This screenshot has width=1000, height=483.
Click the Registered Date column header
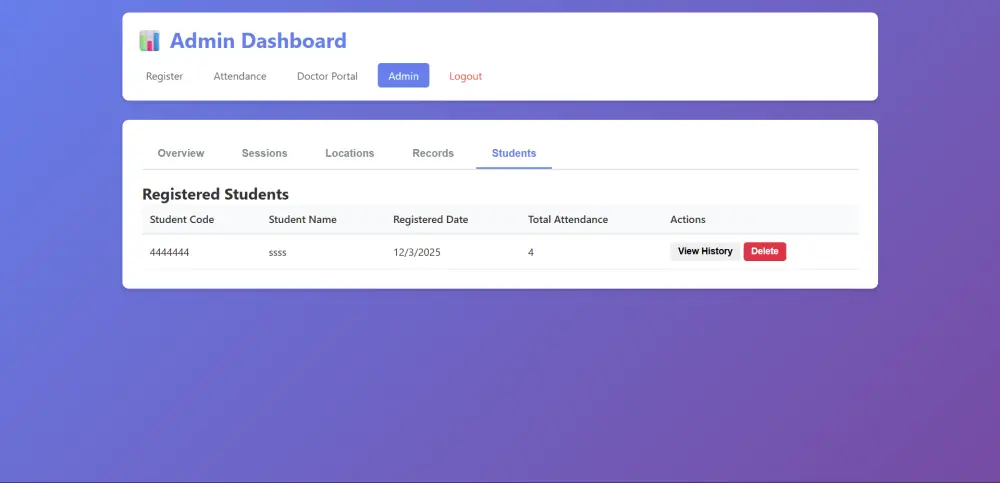[x=430, y=219]
